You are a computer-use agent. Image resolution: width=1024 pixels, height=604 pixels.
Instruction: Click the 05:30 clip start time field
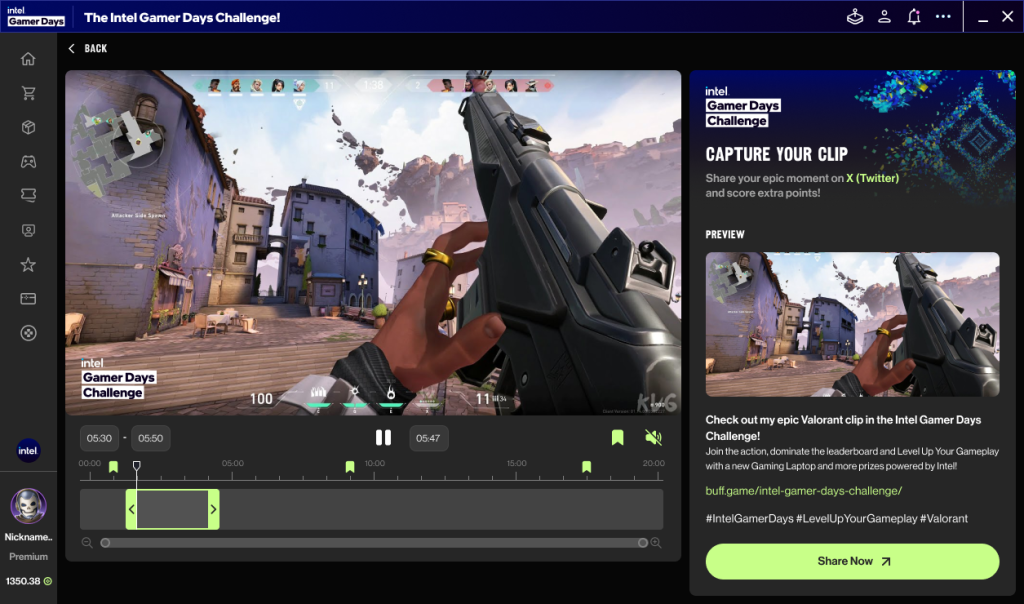[x=99, y=438]
